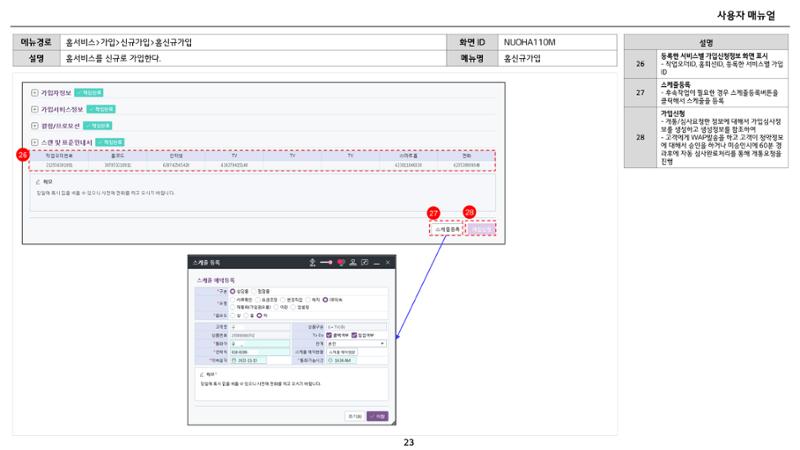This screenshot has height=450, width=800.
Task: Open the 관계 dropdown in the dialog
Action: [356, 344]
